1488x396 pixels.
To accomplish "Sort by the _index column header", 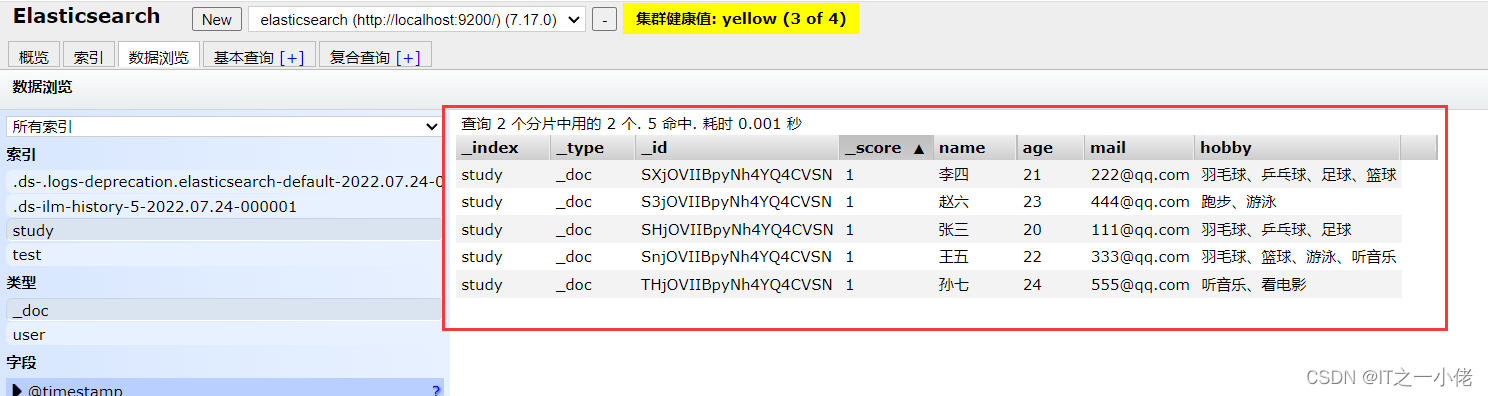I will (x=503, y=147).
